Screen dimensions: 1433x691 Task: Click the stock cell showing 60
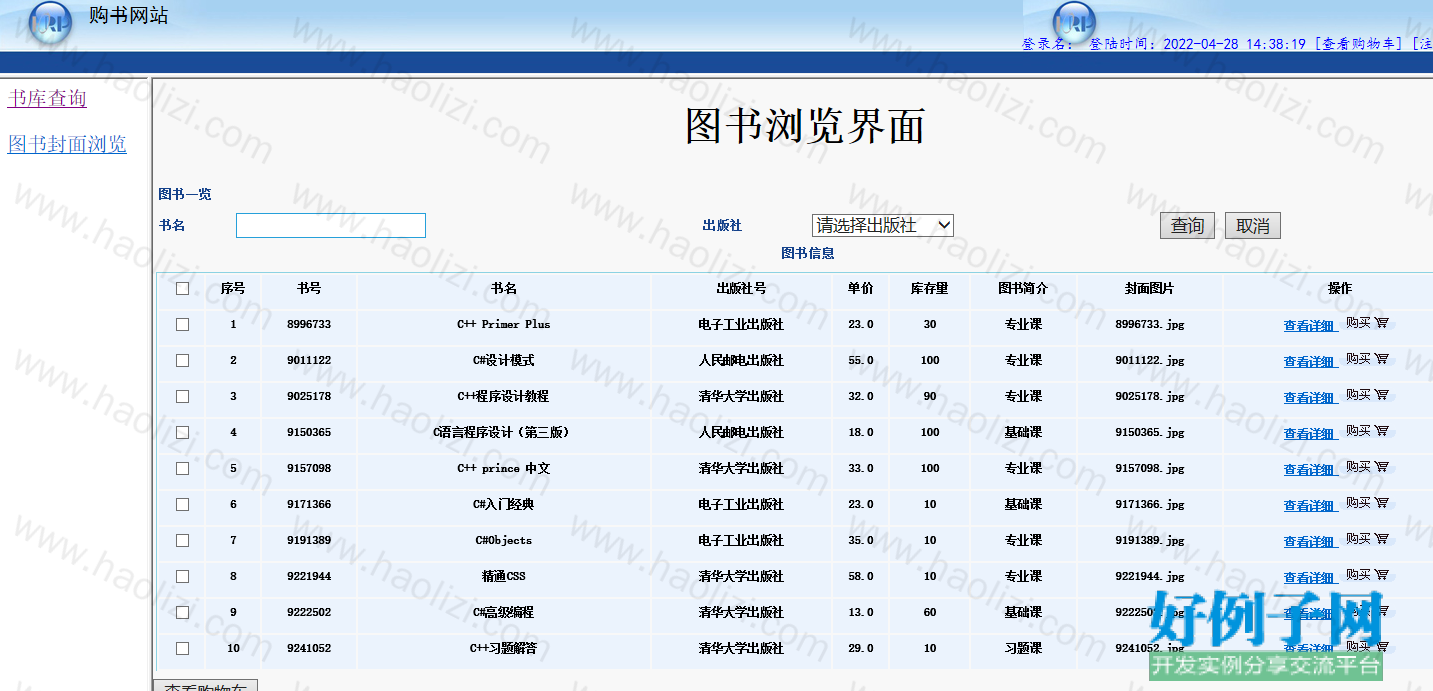930,612
